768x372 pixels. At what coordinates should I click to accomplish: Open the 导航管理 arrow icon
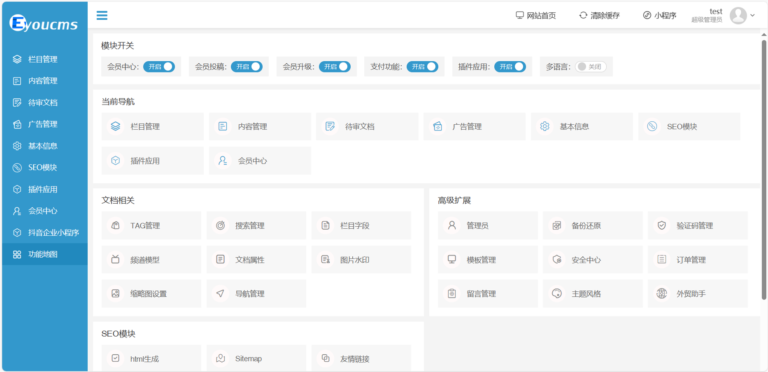(220, 294)
